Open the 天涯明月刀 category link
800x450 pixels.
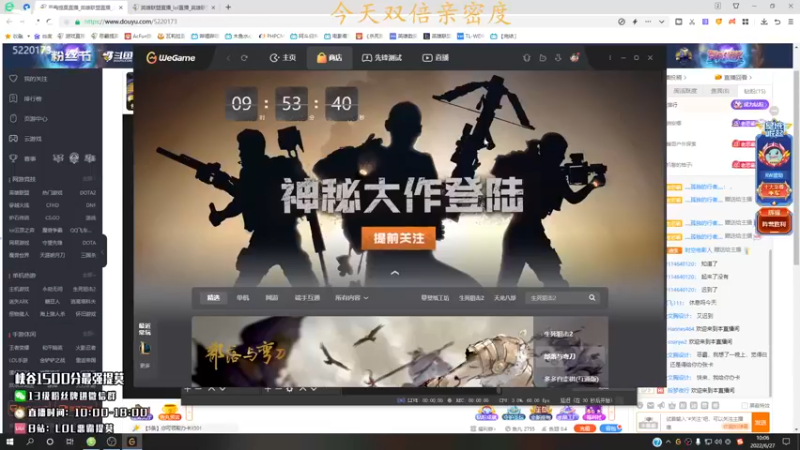[53, 255]
